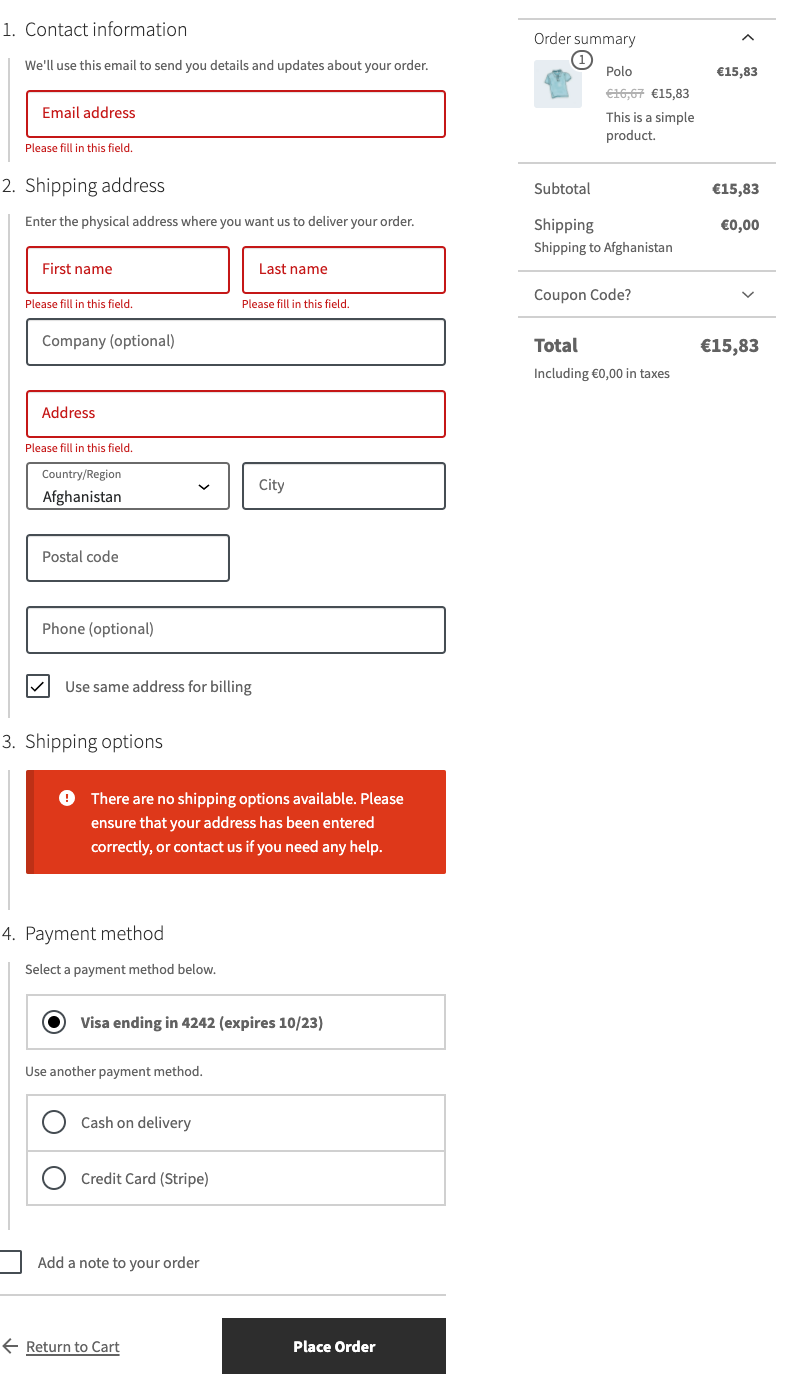This screenshot has width=786, height=1384.
Task: Check Add a note to your order
Action: 10,1262
